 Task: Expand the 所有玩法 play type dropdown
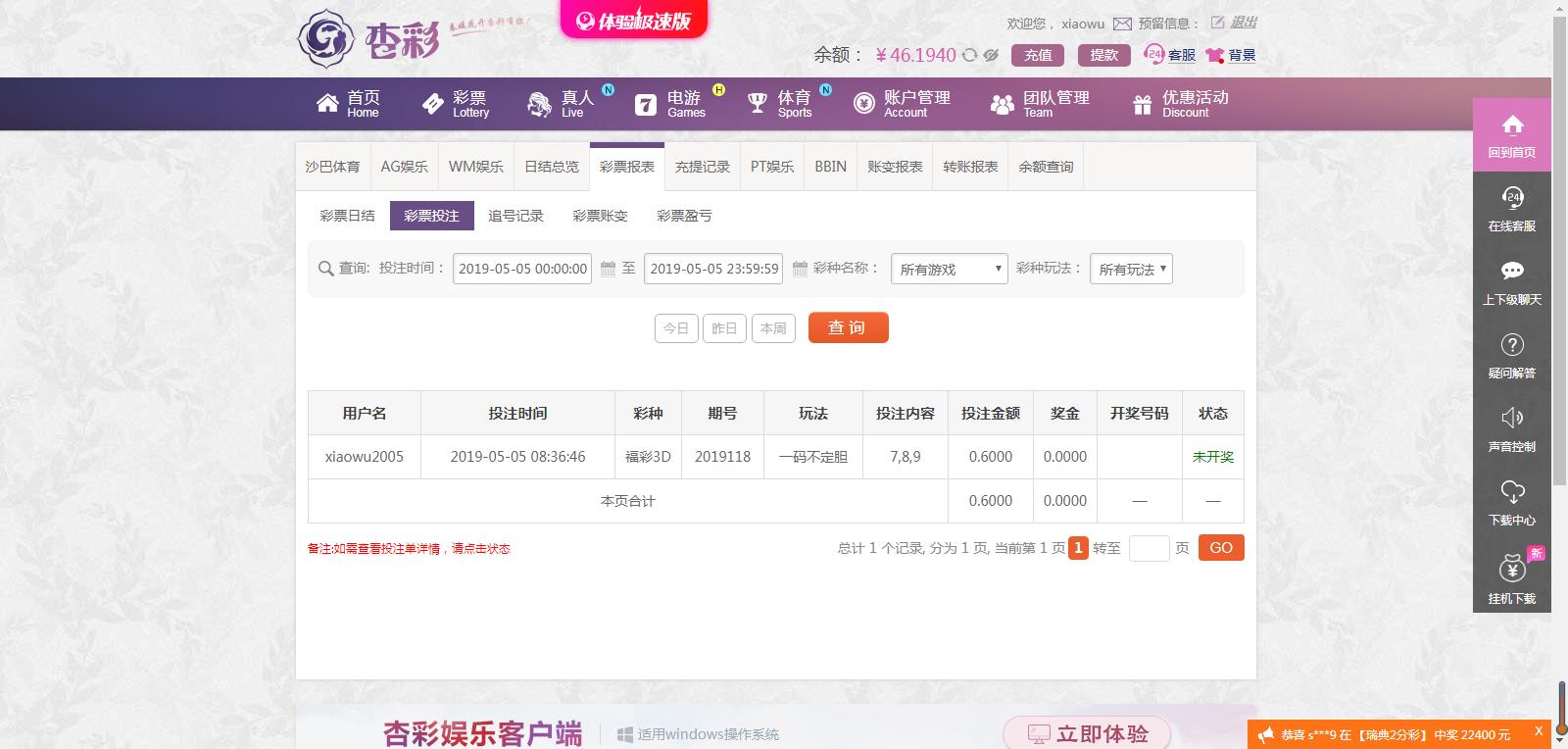coord(1130,269)
